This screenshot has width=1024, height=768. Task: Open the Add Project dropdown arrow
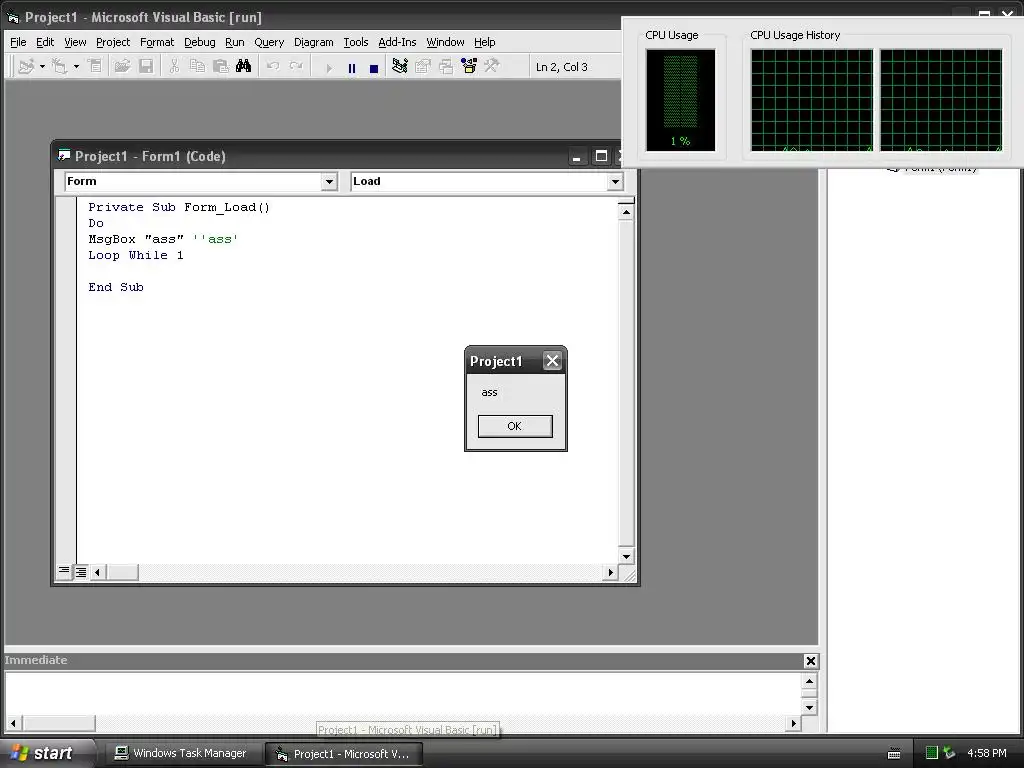42,67
